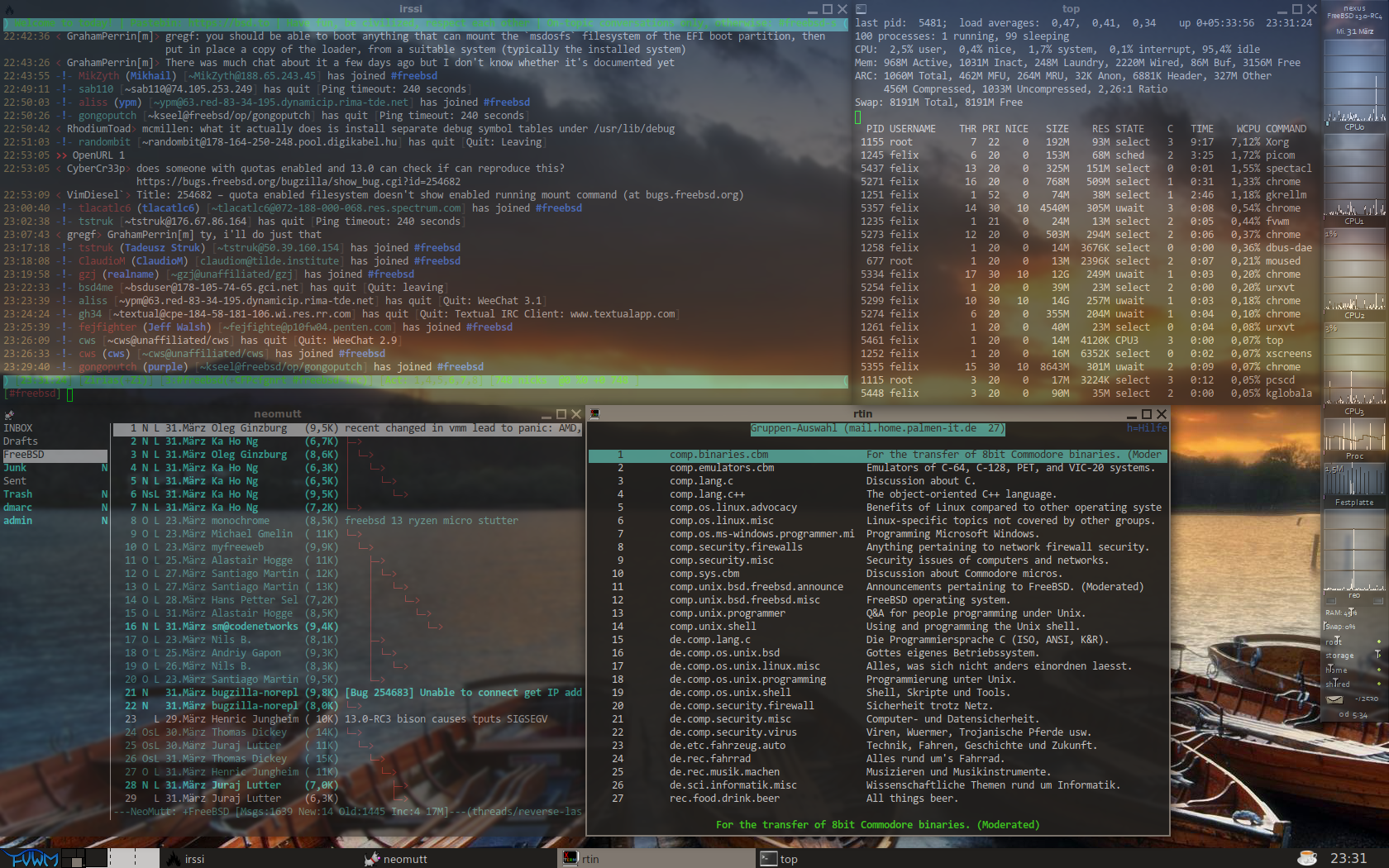Click the mail envelope icon in gkrellm
This screenshot has width=1389, height=868.
[x=1334, y=699]
